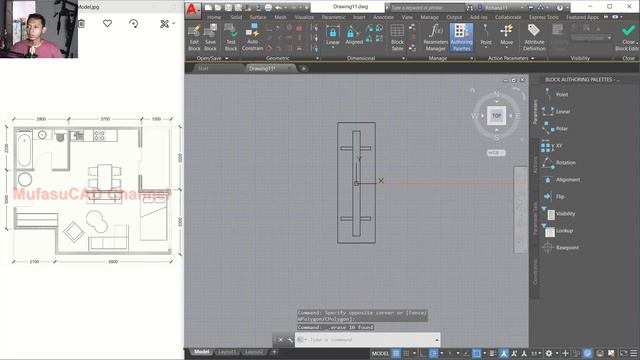Select the Linear dimensional constraint
The width and height of the screenshot is (640, 360).
[x=333, y=36]
